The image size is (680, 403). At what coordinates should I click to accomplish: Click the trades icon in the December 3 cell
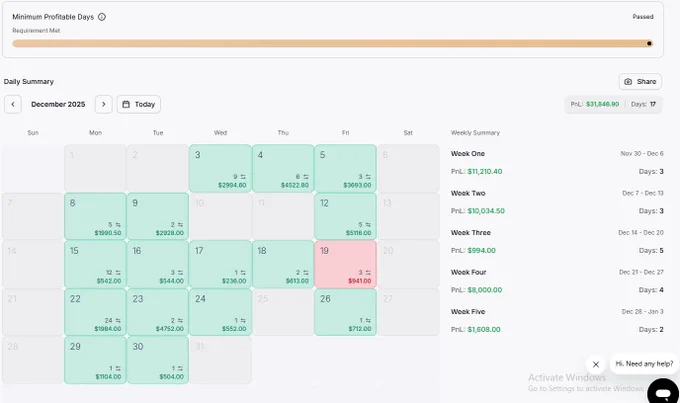(x=243, y=177)
